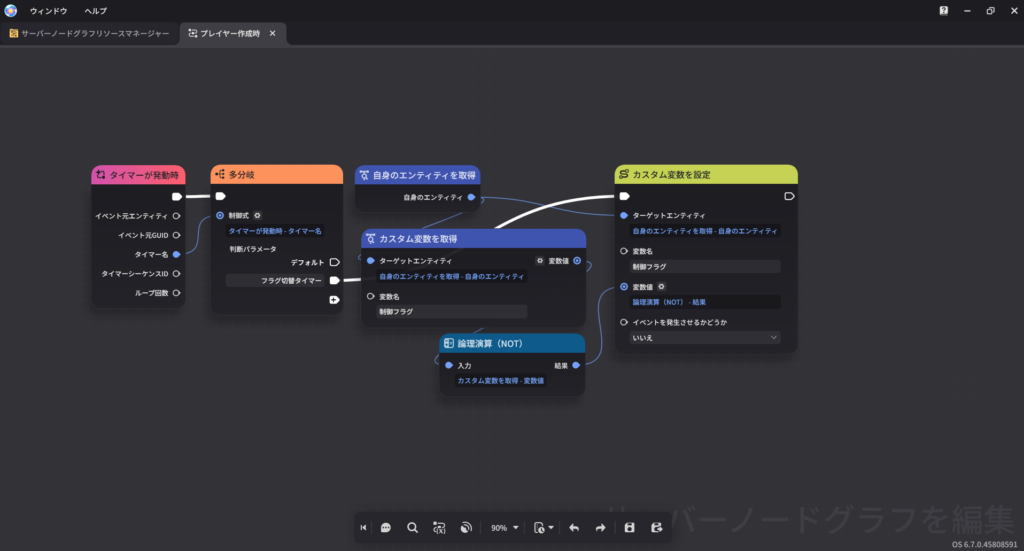Click the undo arrow
1024x551 pixels.
[574, 527]
